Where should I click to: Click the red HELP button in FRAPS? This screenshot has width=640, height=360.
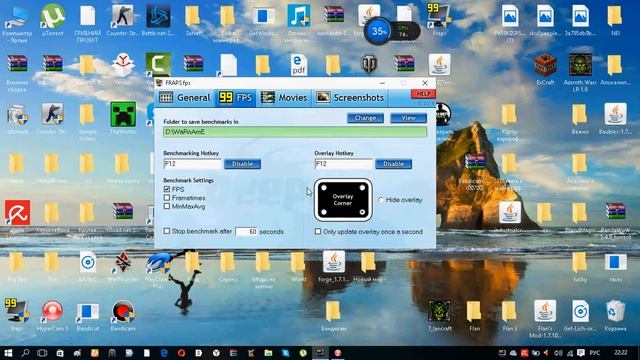click(423, 94)
